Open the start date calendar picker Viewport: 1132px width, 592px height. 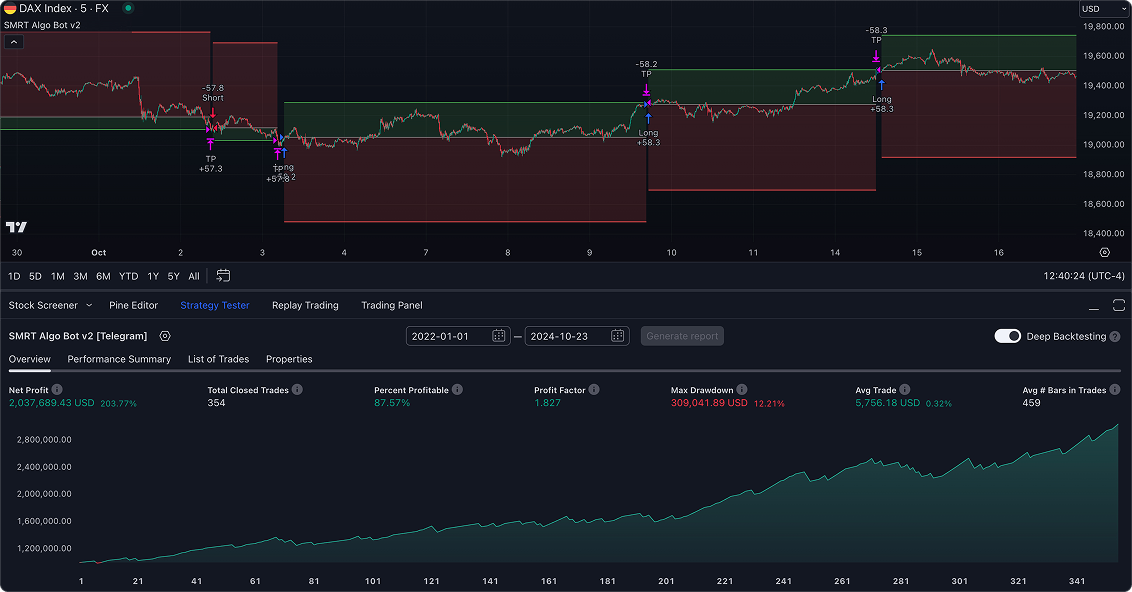click(498, 336)
